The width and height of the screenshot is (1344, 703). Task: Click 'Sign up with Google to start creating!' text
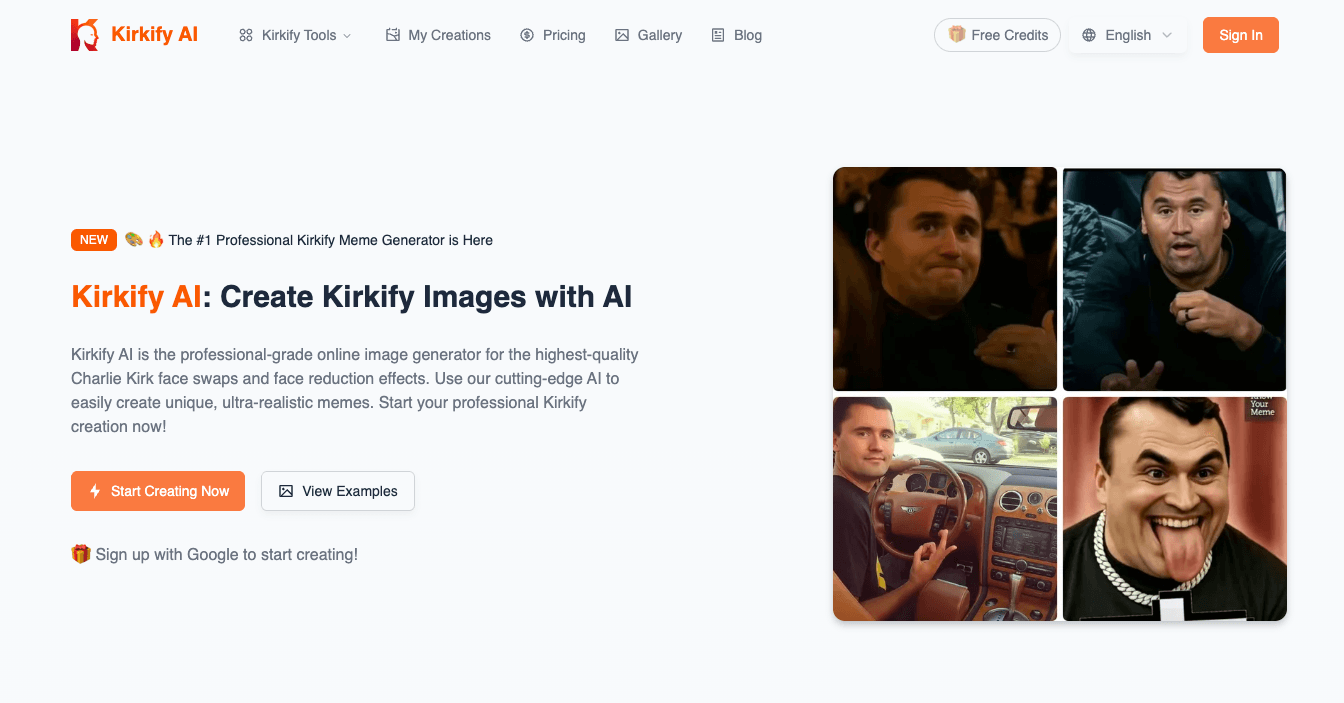[227, 554]
